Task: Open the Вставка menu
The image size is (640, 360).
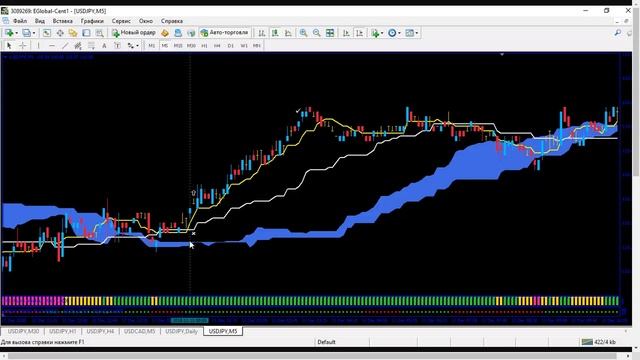Action: (62, 21)
